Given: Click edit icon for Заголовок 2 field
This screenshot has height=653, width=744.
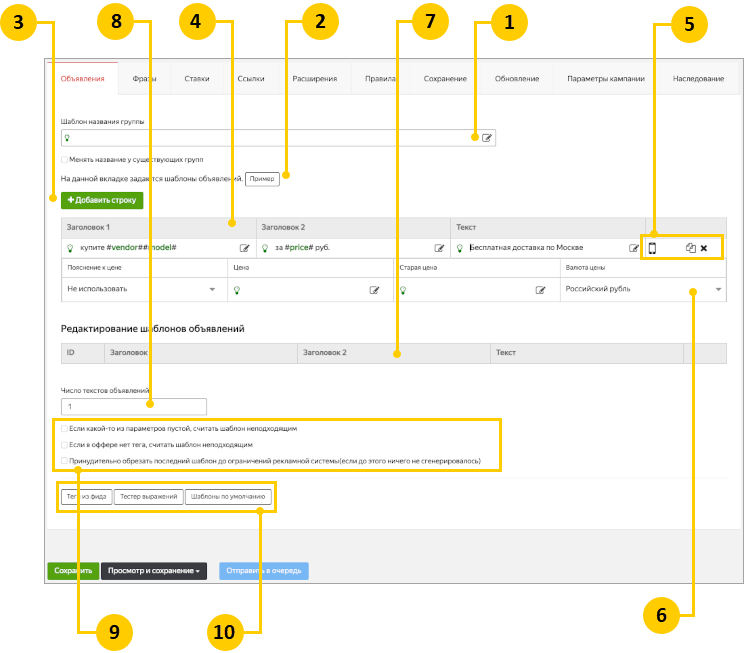Looking at the screenshot, I should [x=439, y=248].
